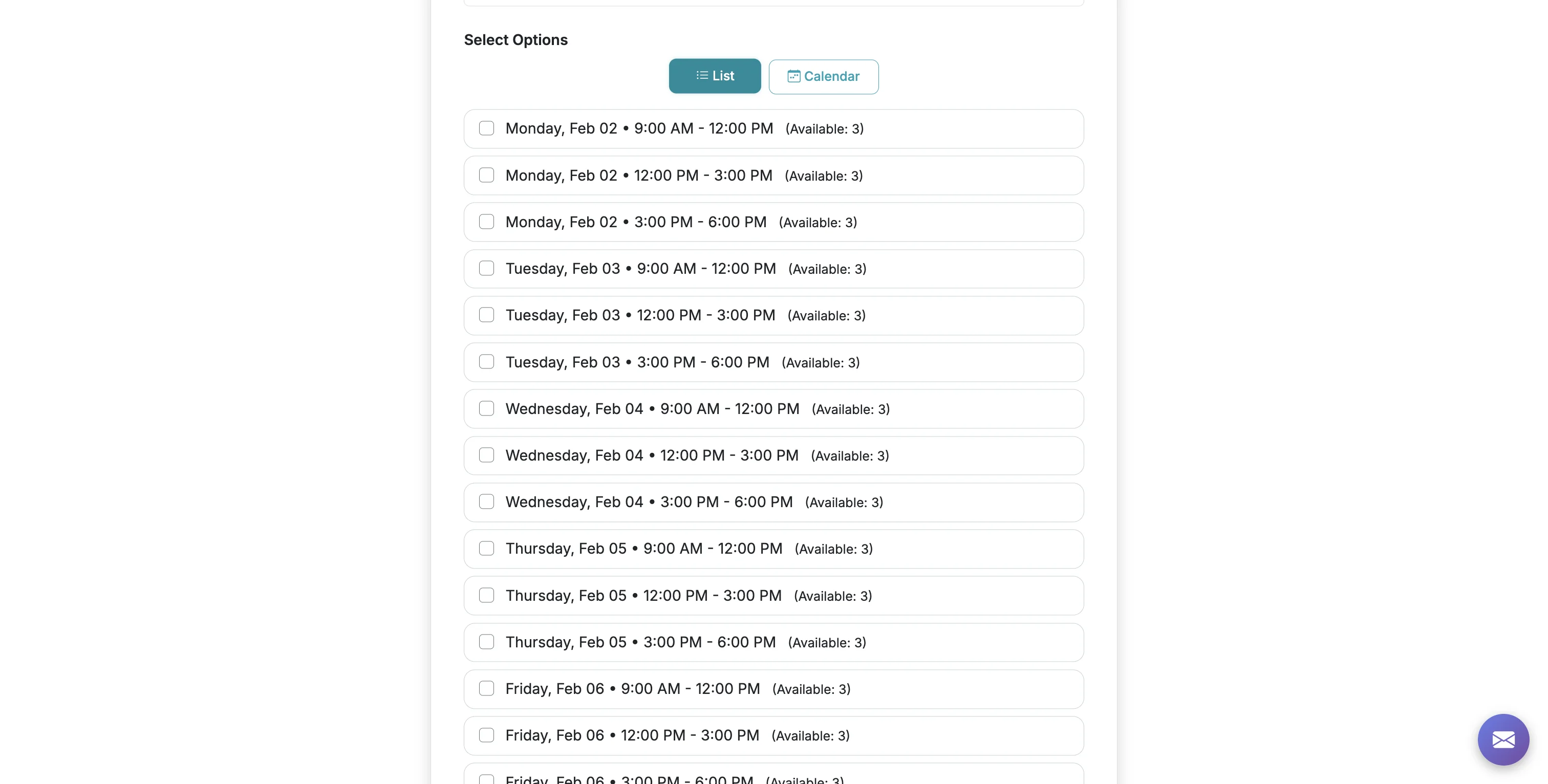
Task: Check the Monday Feb 02 9:00 AM slot
Action: click(x=486, y=128)
